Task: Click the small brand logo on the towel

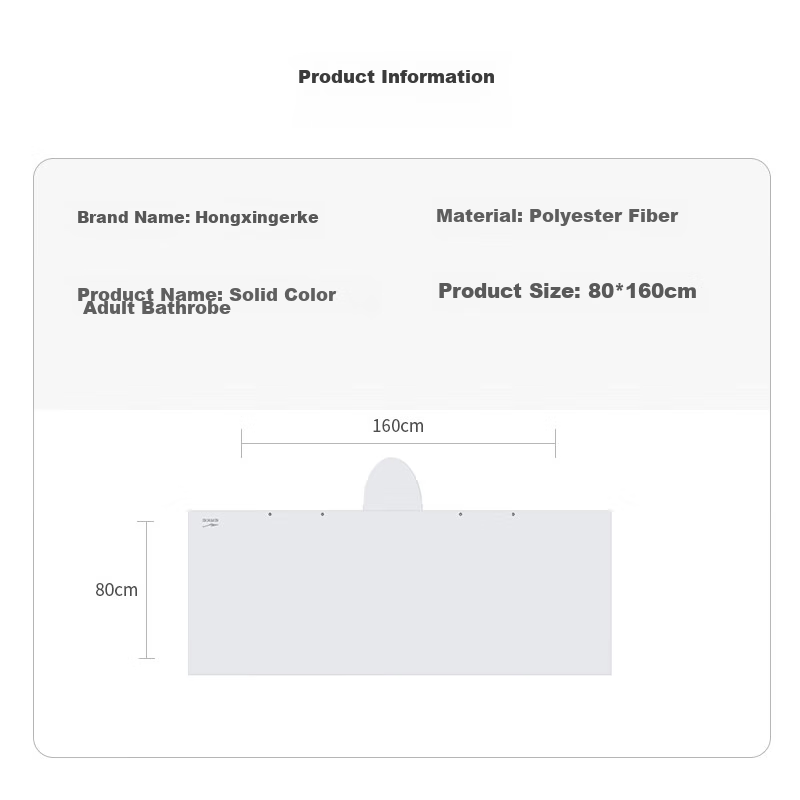Action: (210, 522)
